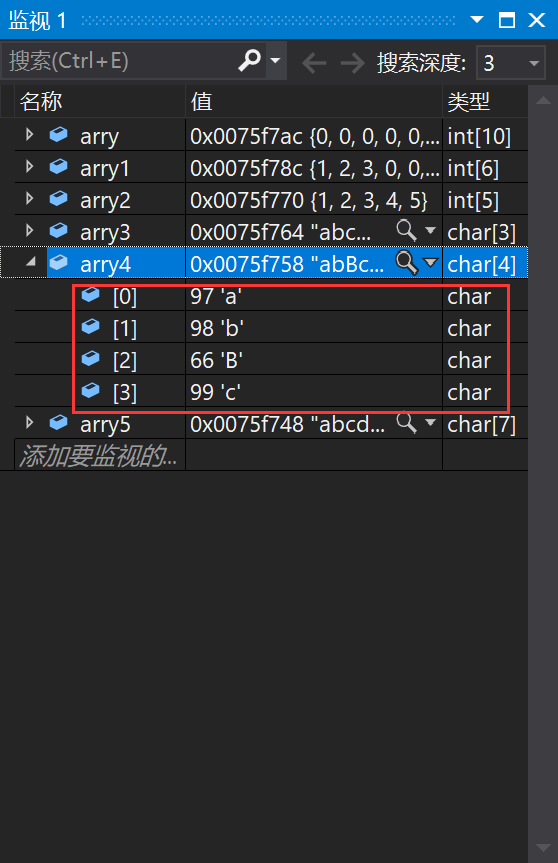Click value 0x0075f770 {1, 2, 3, 4, 5}
The height and width of the screenshot is (863, 558).
point(309,200)
